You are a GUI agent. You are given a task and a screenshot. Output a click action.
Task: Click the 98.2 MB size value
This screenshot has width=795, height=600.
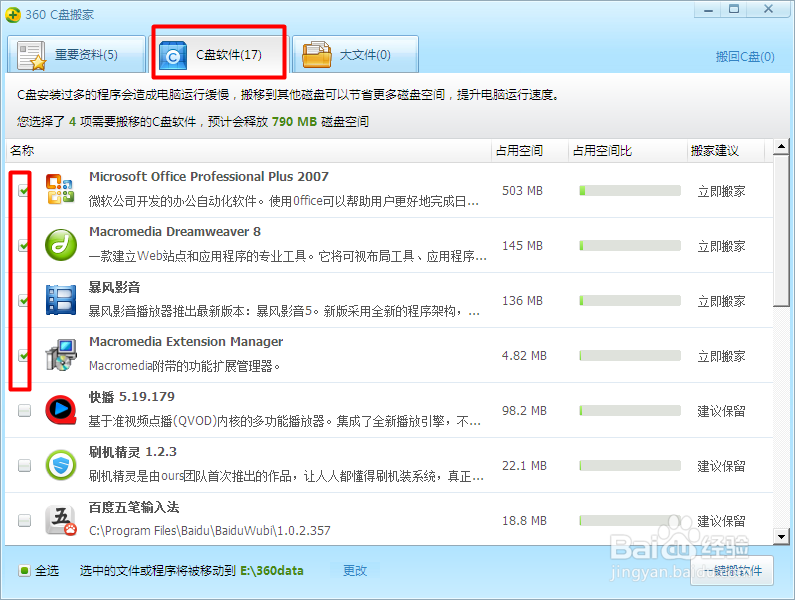pyautogui.click(x=524, y=410)
